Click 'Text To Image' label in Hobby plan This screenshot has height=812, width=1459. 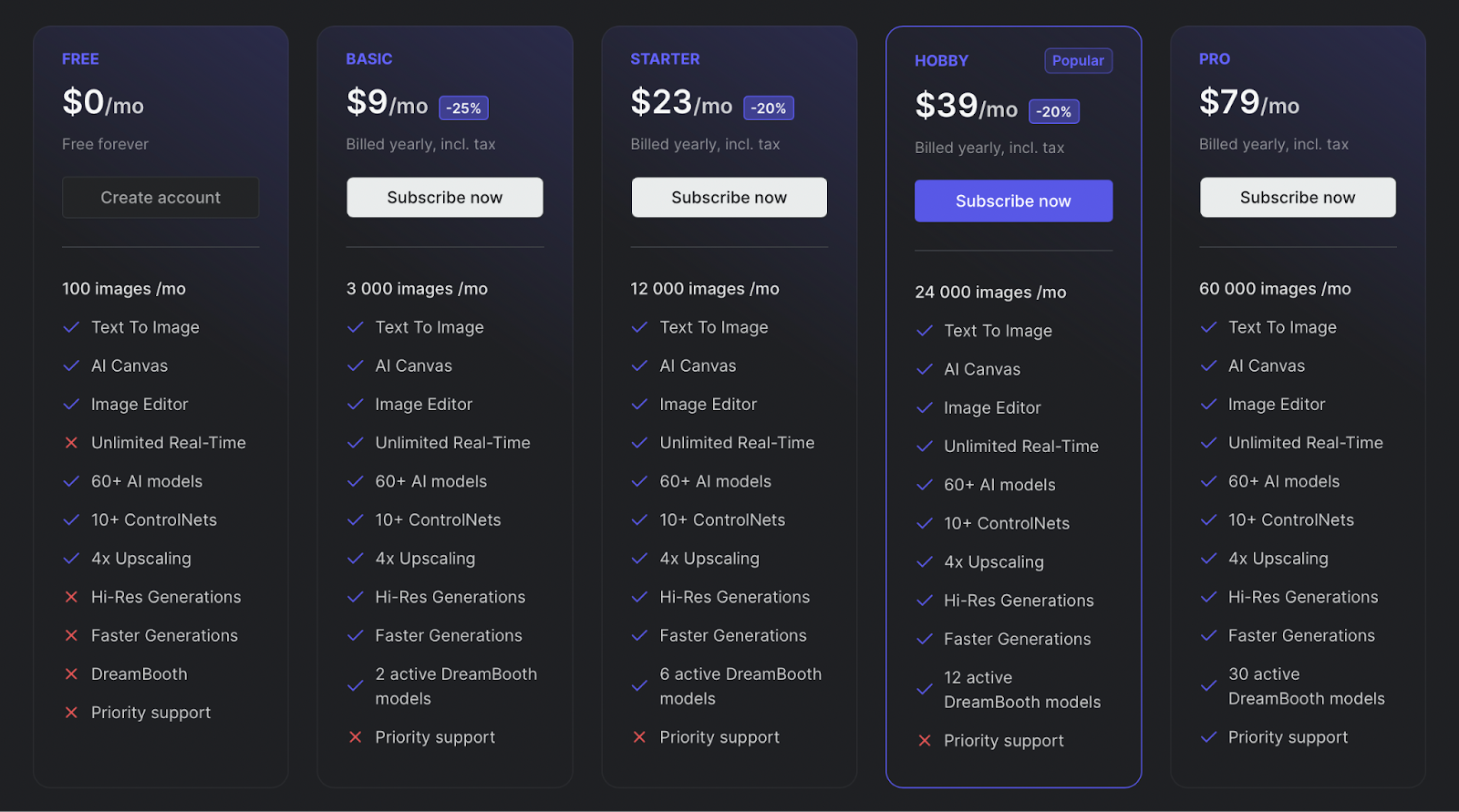[x=999, y=331]
